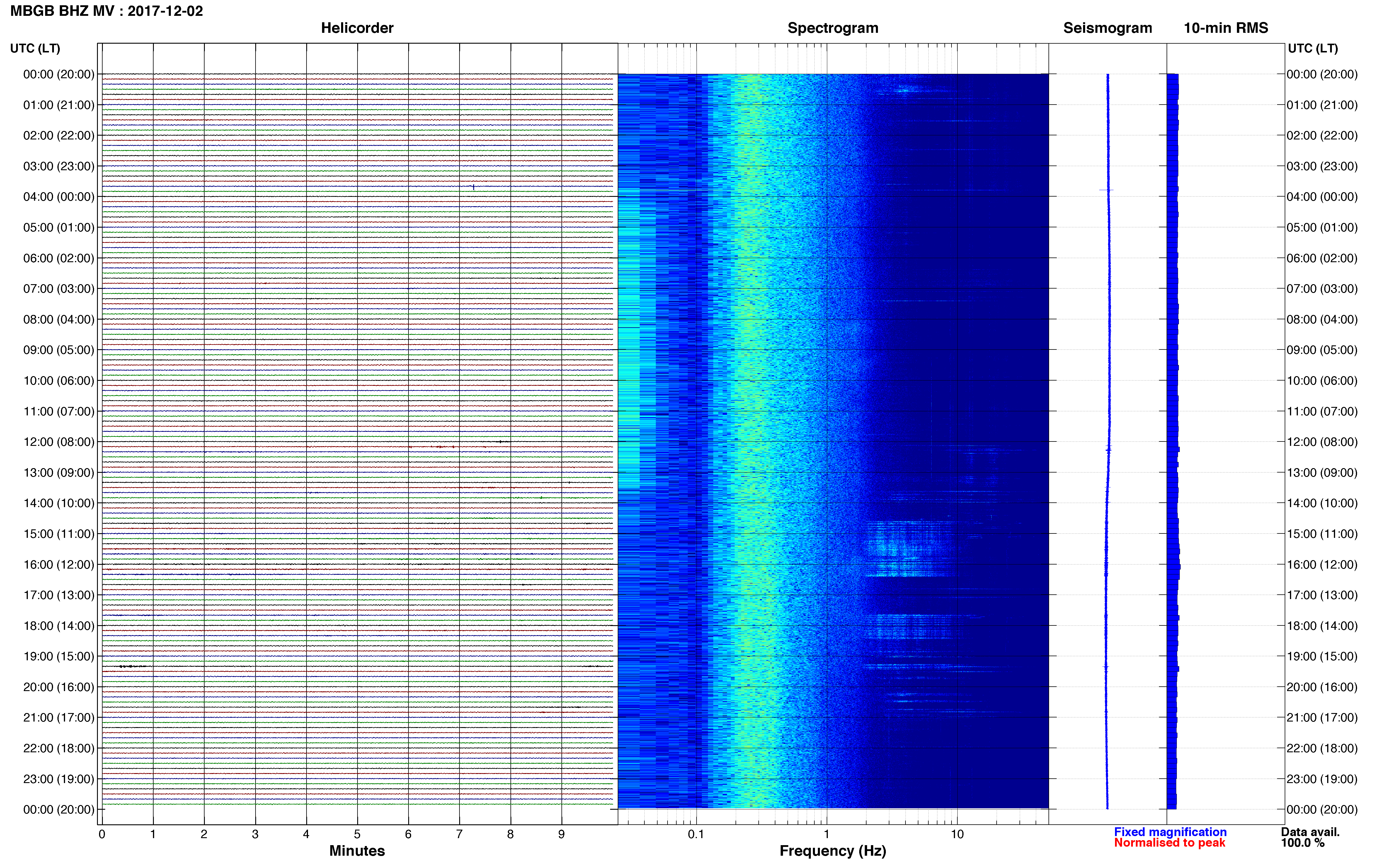
Task: Click the blue 'Fixed magnification' legend text
Action: tap(1170, 832)
